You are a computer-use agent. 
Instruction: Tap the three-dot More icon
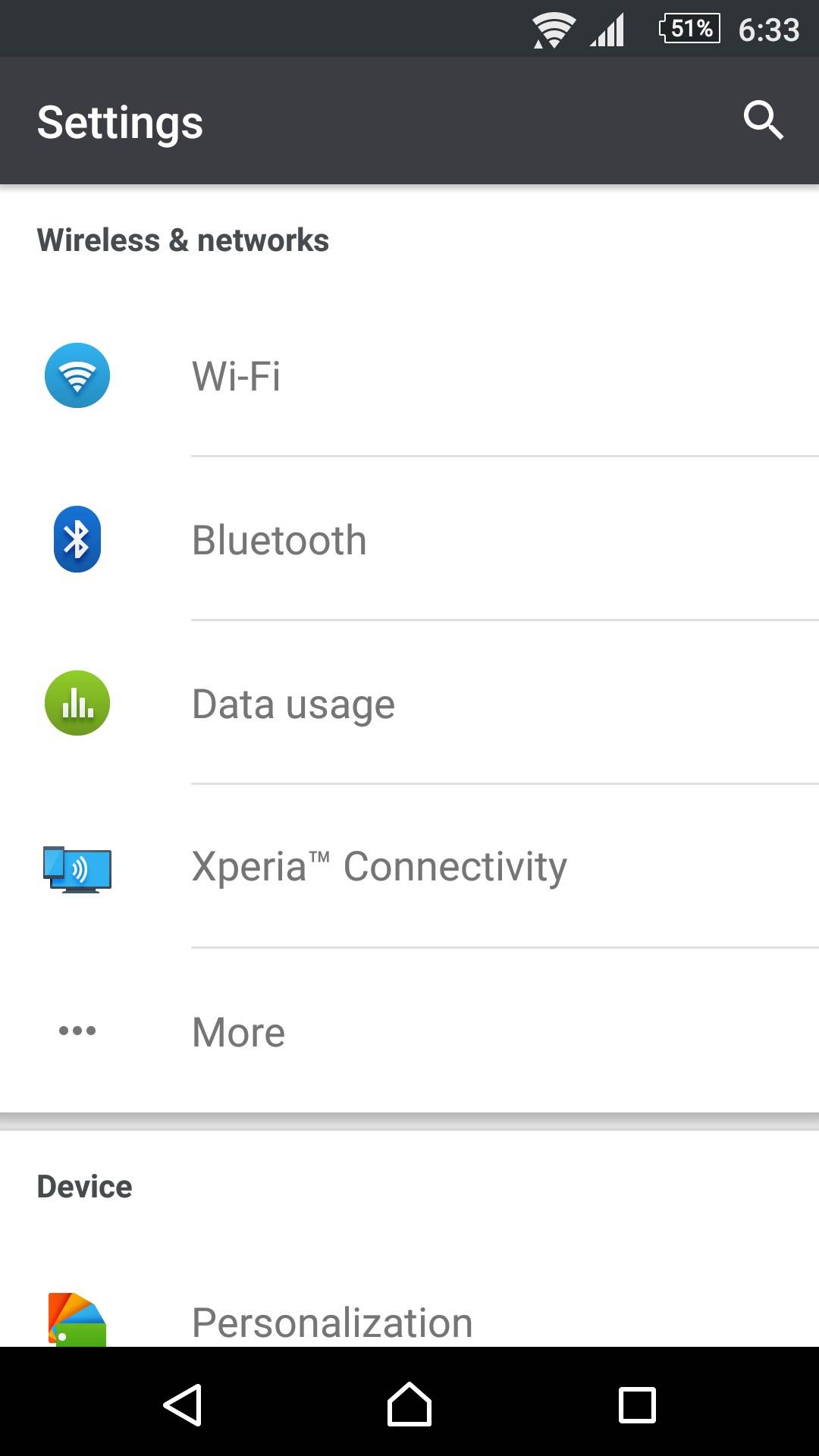coord(77,1031)
